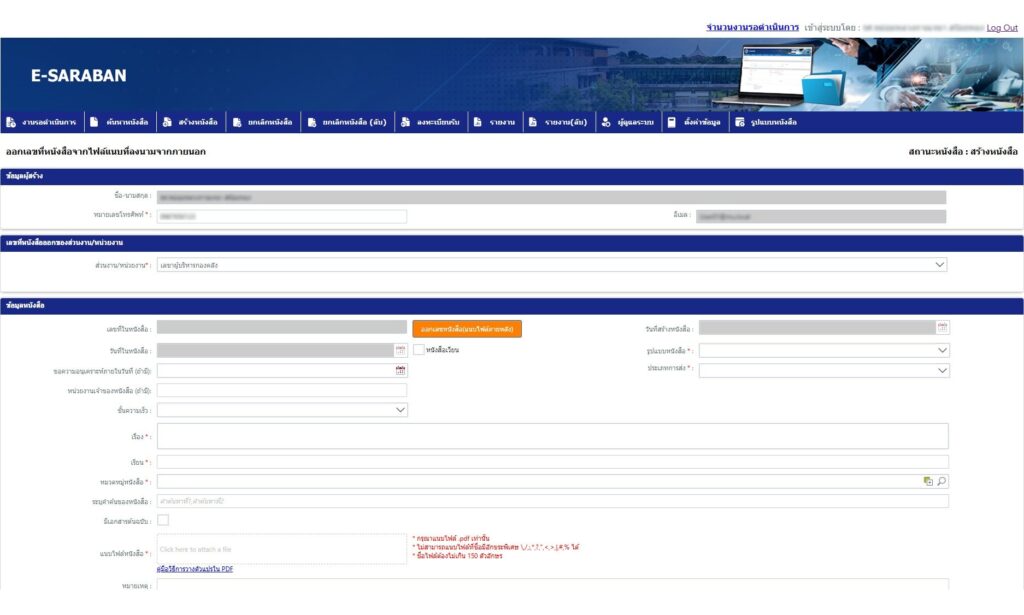
Task: Expand the ชั้นความเร็ว dropdown
Action: pos(400,410)
